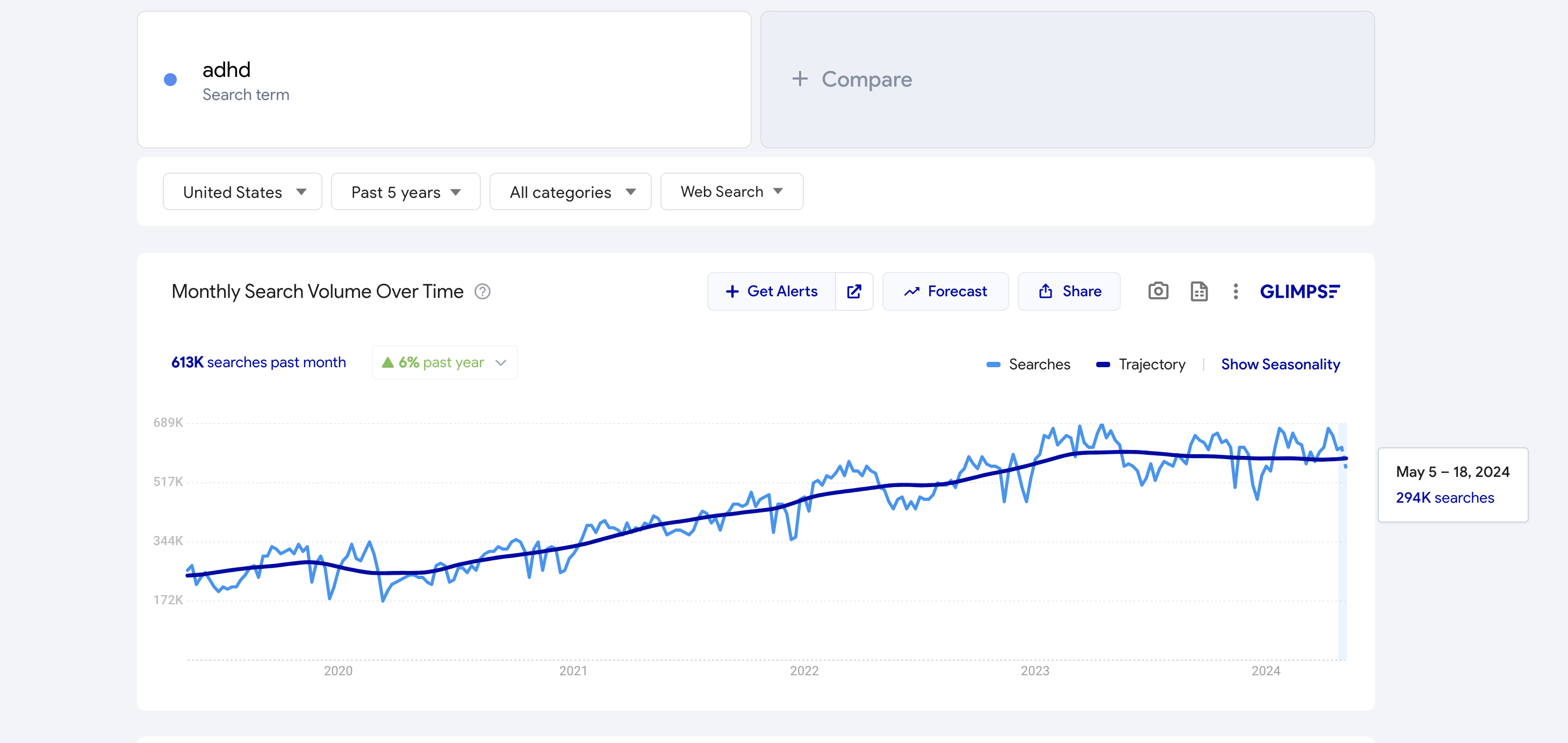This screenshot has width=1568, height=743.
Task: Expand the 6% past year growth selector
Action: (444, 362)
